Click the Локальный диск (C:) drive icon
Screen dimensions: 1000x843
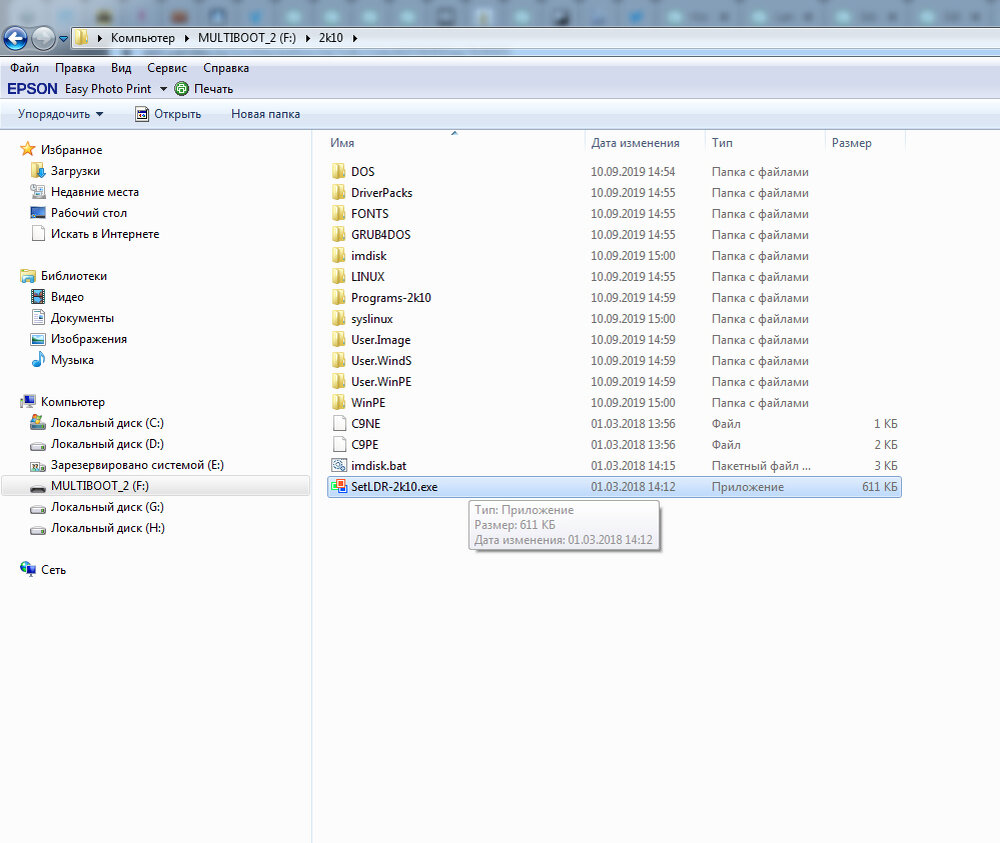[x=38, y=423]
